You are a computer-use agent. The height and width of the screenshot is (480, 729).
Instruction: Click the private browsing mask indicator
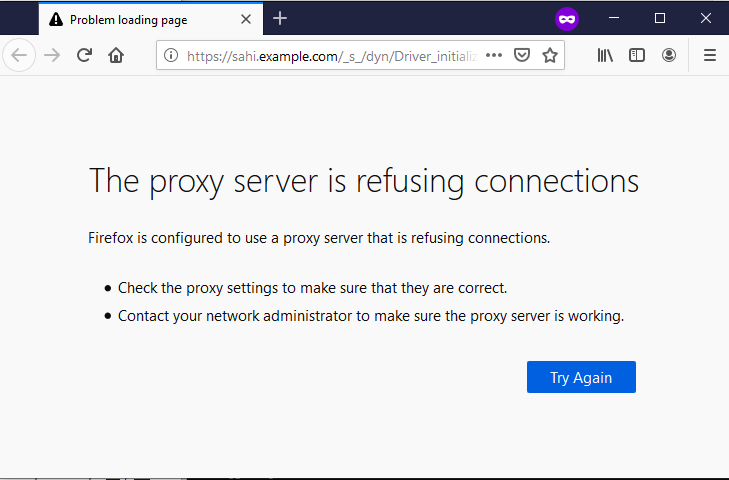(567, 18)
